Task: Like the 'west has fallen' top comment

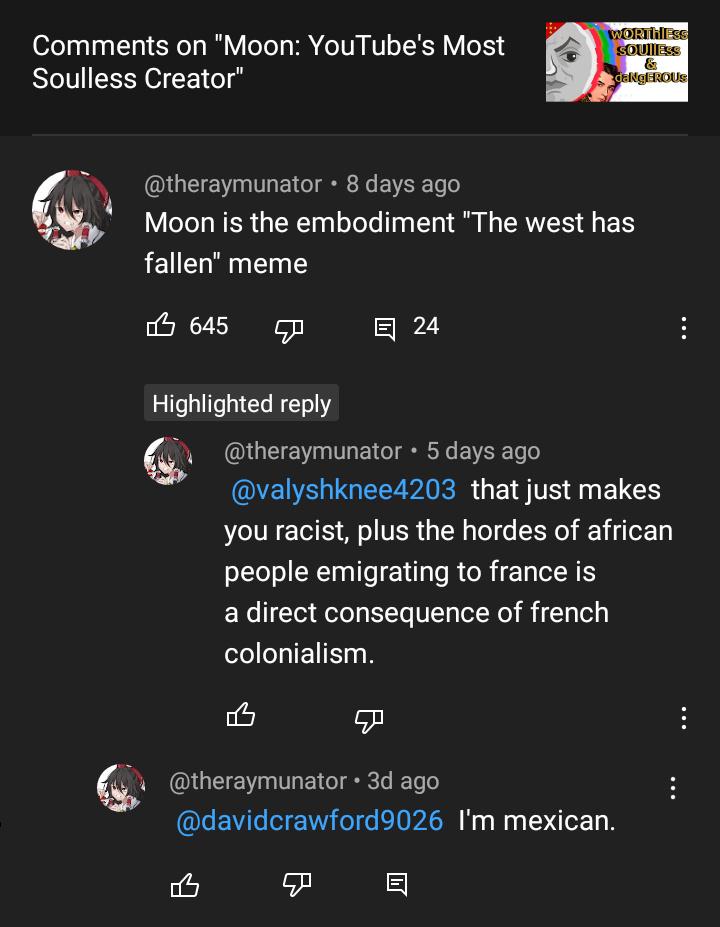Action: coord(161,326)
